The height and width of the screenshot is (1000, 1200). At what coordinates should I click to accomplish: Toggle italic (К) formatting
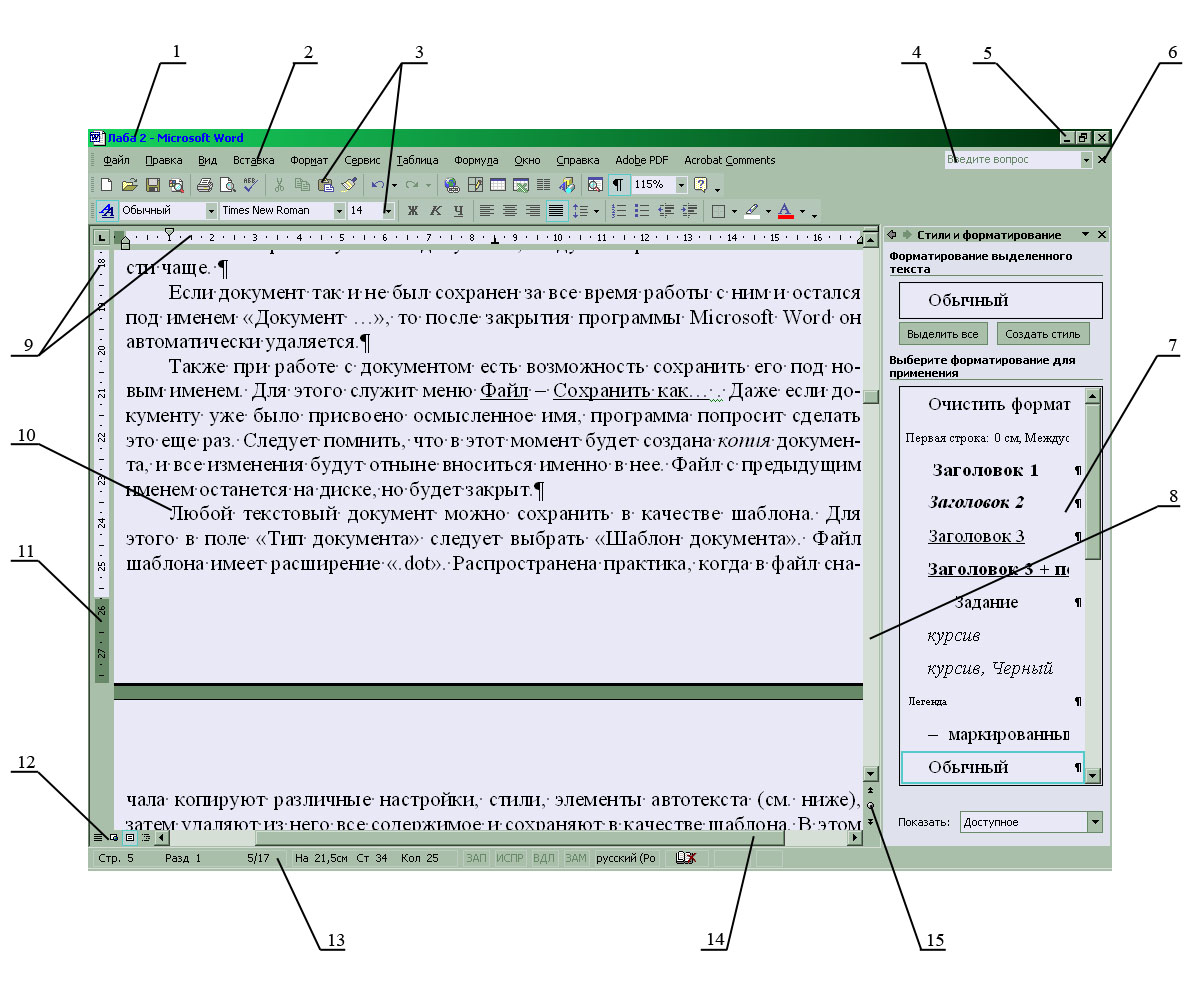click(x=435, y=211)
